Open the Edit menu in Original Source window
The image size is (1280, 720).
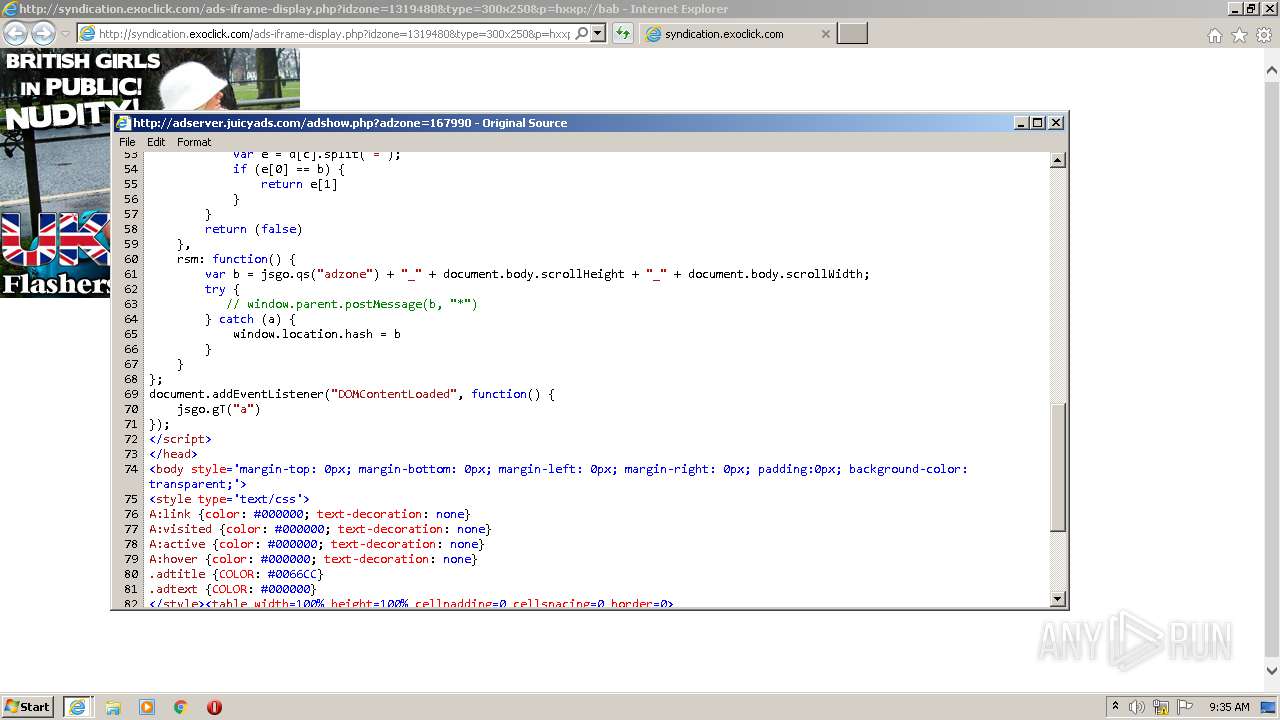point(156,142)
